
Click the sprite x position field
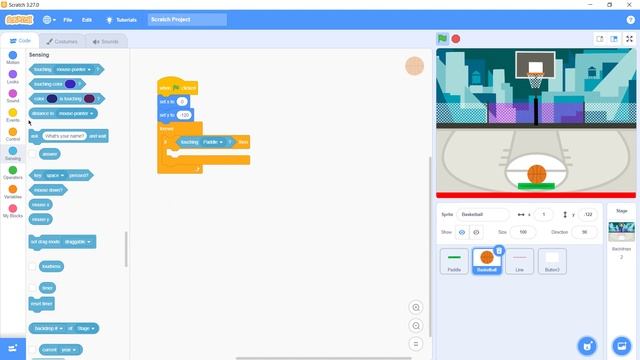point(543,214)
